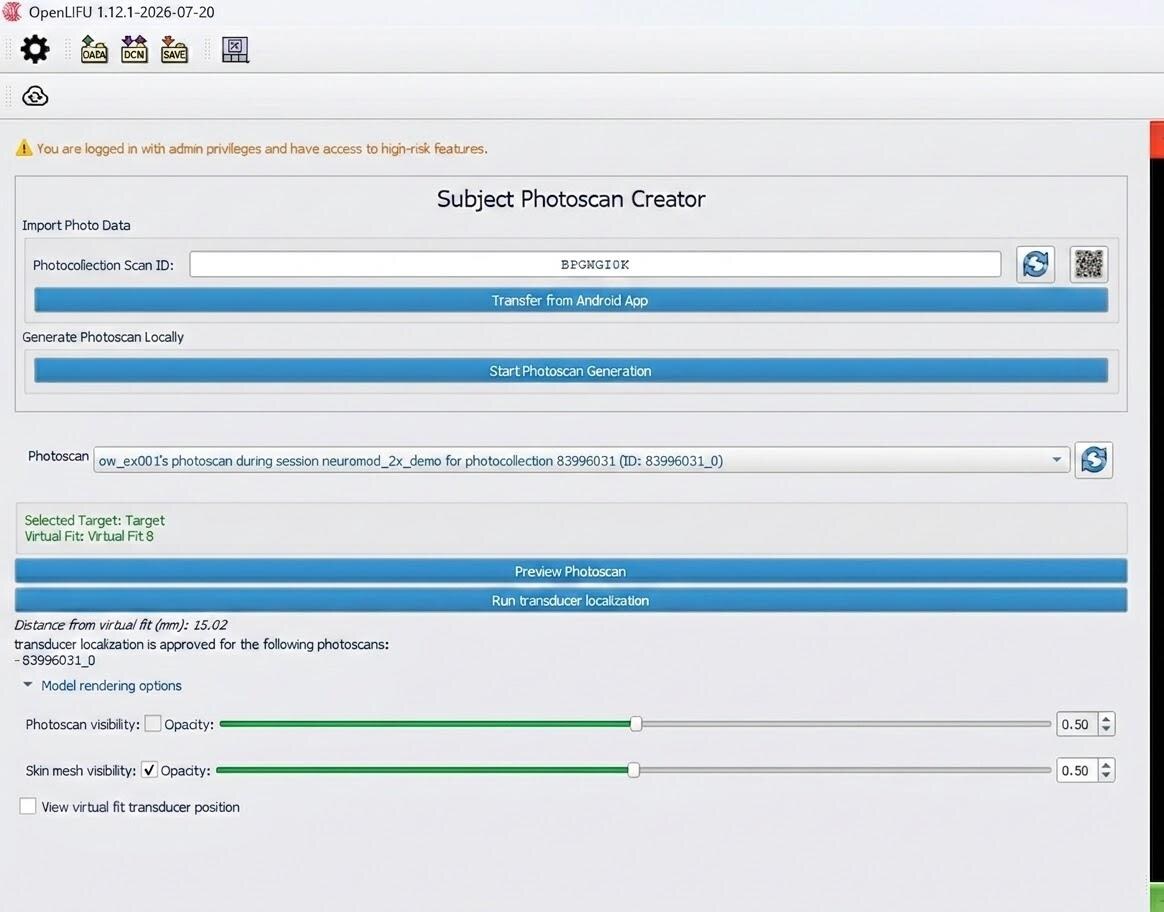Click the "Subject Photoscan Creator" heading
This screenshot has width=1164, height=912.
[571, 199]
